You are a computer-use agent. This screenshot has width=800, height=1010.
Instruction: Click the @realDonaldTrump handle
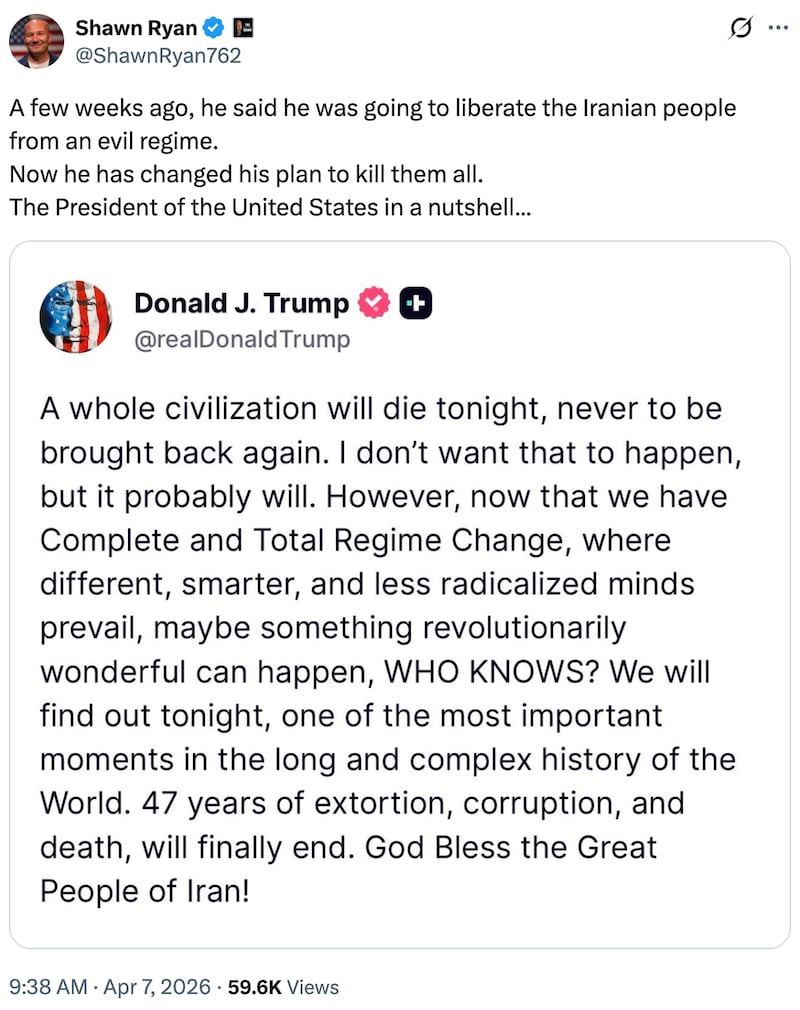tap(242, 340)
